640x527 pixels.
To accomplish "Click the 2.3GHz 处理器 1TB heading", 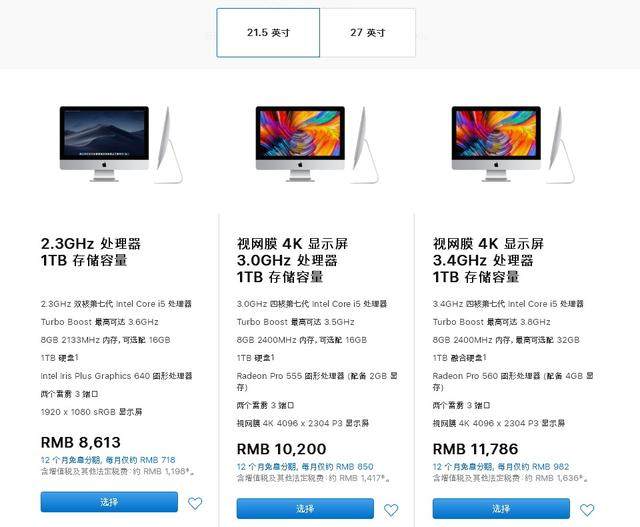I will click(91, 252).
